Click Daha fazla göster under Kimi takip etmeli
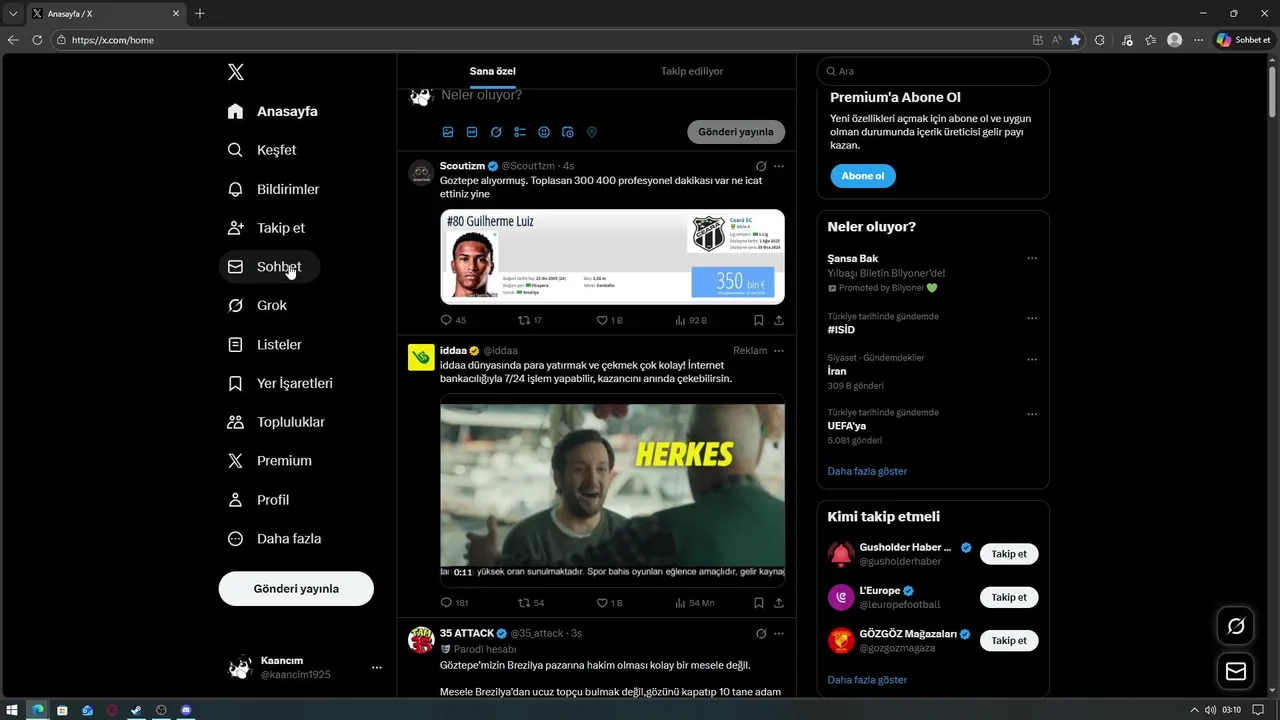Screen dimensions: 1280x720 coord(867,680)
